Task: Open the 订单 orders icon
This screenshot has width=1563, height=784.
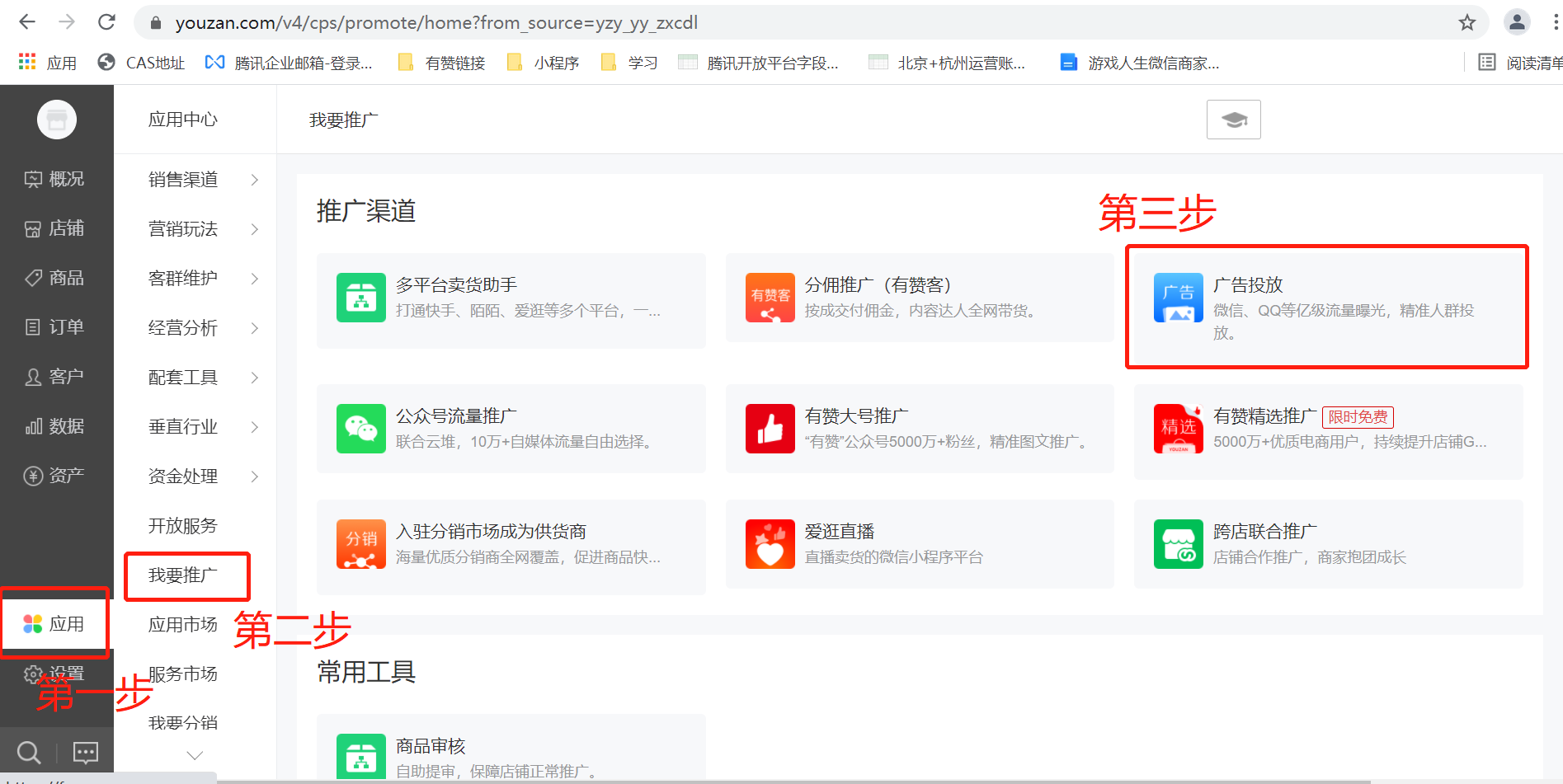Action: click(33, 326)
